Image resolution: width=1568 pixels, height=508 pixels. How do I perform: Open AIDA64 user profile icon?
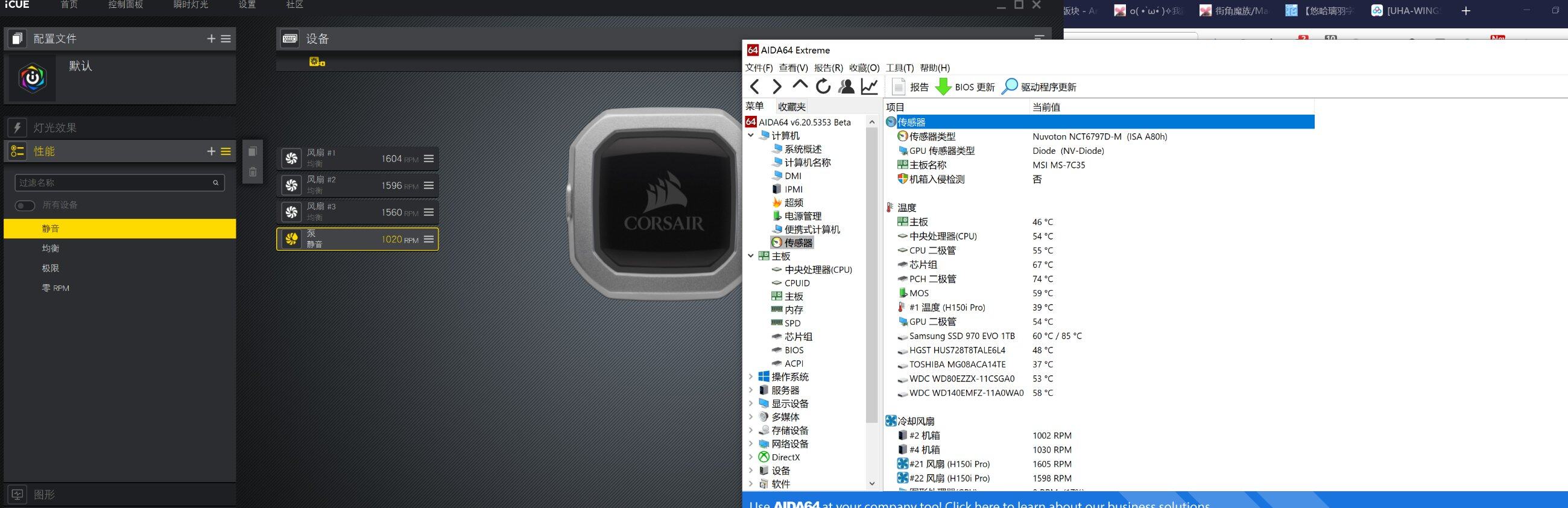click(x=846, y=86)
